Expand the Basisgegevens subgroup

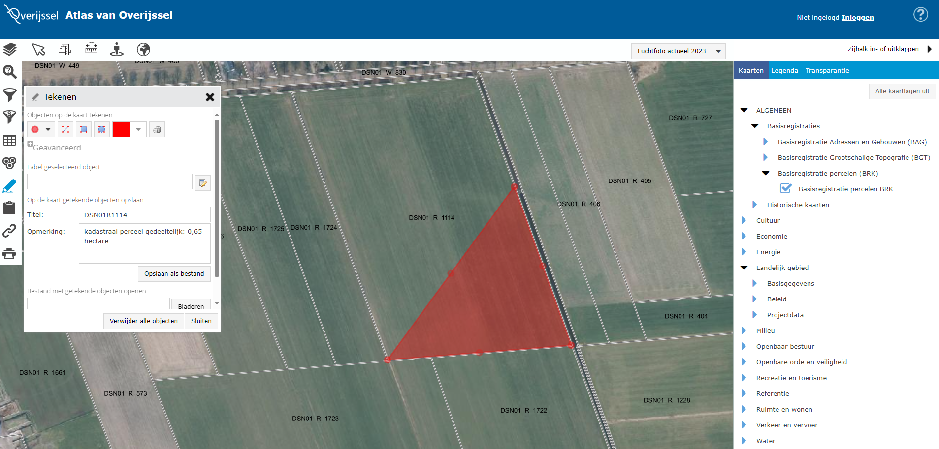(755, 283)
